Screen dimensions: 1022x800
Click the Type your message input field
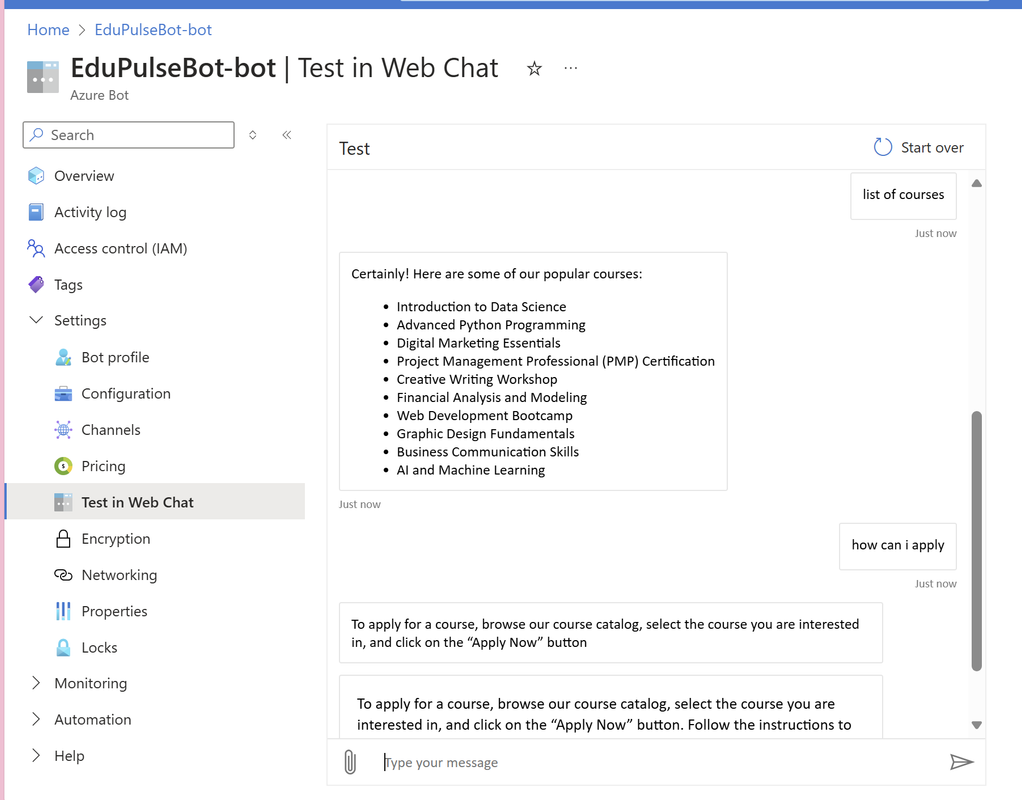pyautogui.click(x=662, y=762)
